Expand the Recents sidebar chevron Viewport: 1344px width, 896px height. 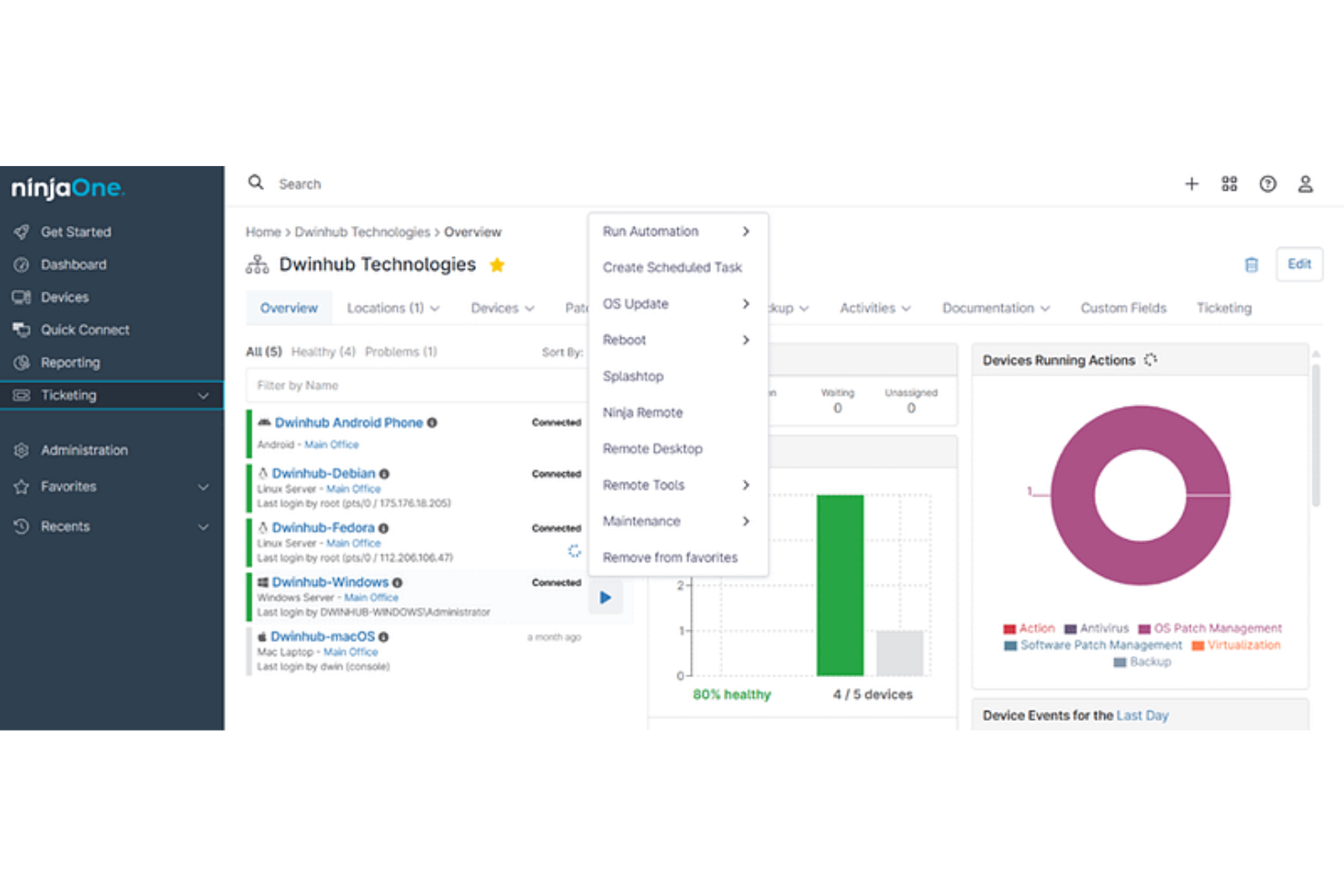pyautogui.click(x=203, y=527)
